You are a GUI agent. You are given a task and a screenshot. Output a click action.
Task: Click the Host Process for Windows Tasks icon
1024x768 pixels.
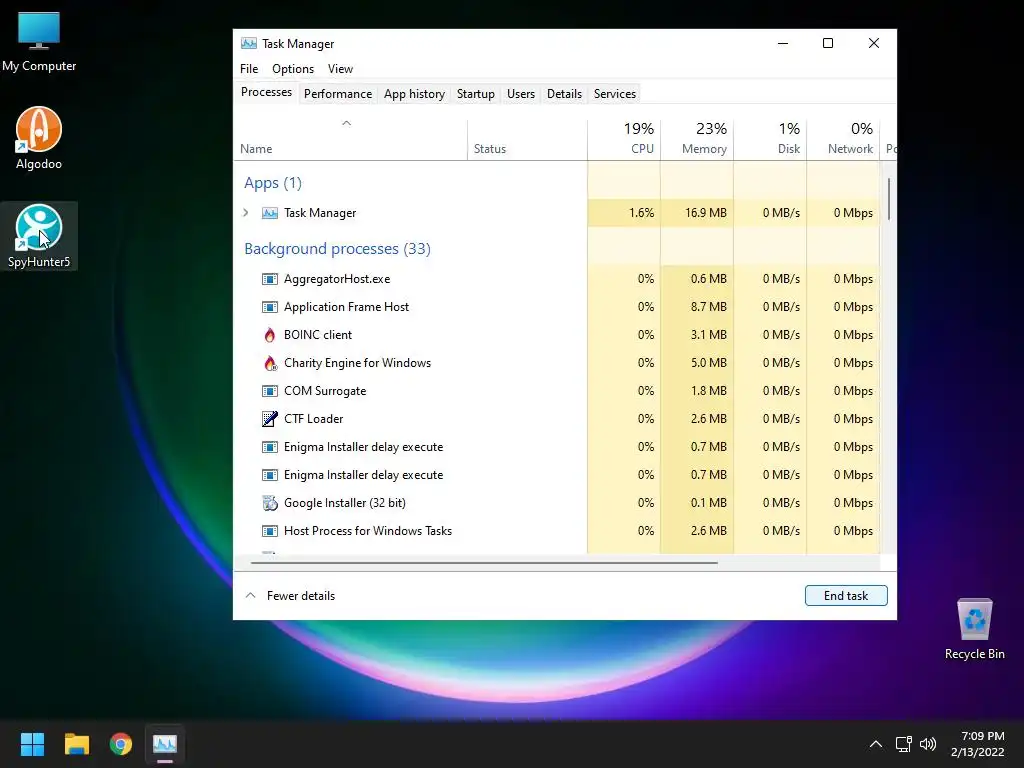(x=270, y=531)
